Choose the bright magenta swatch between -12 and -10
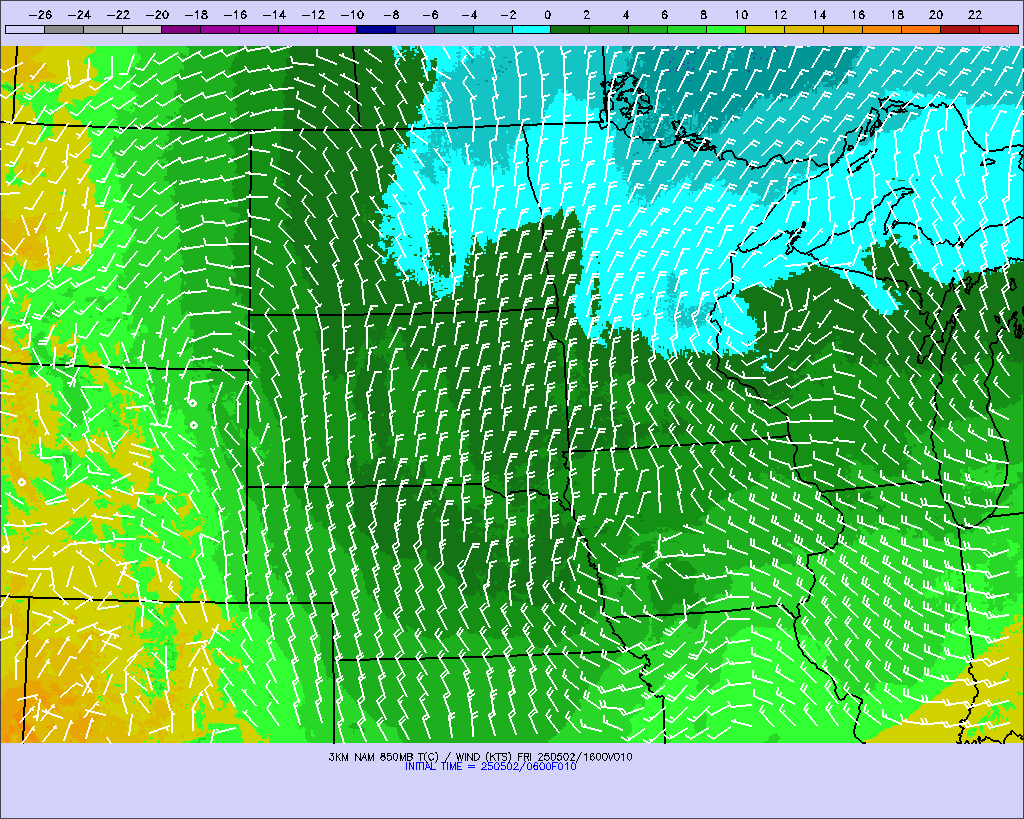Viewport: 1024px width, 819px height. click(x=337, y=29)
